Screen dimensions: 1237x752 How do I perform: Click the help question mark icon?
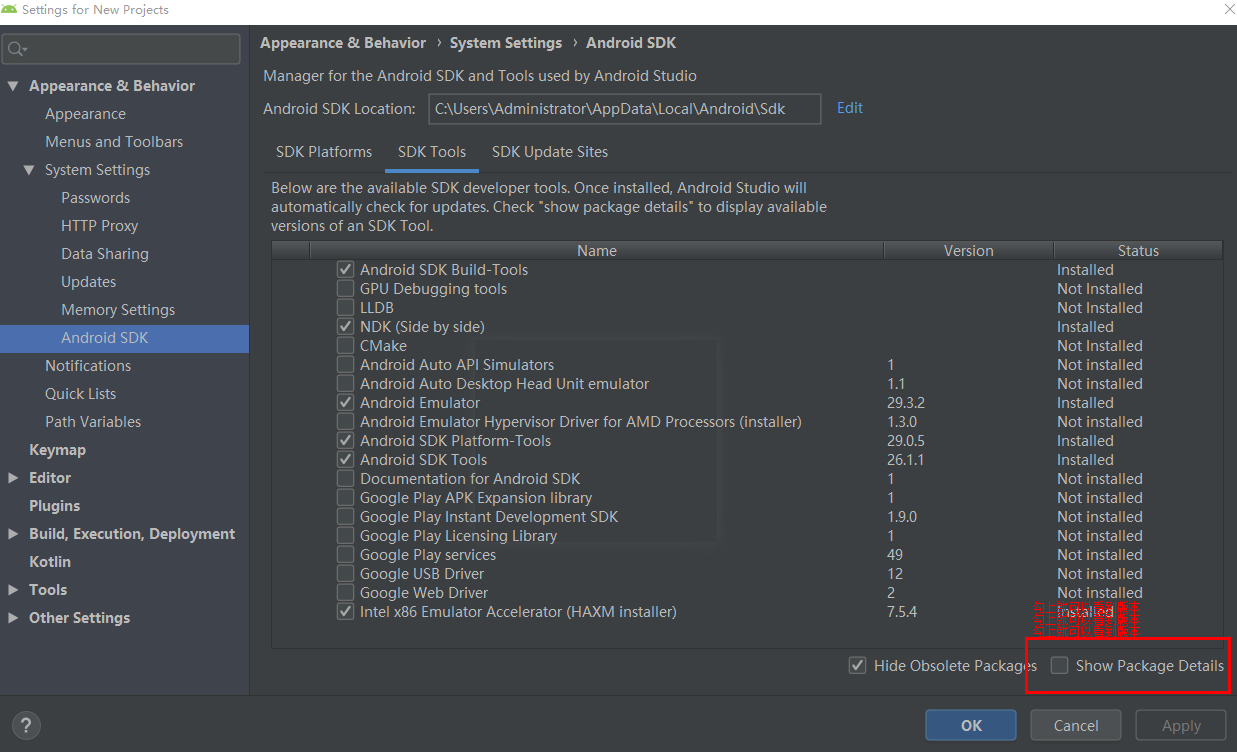(26, 726)
